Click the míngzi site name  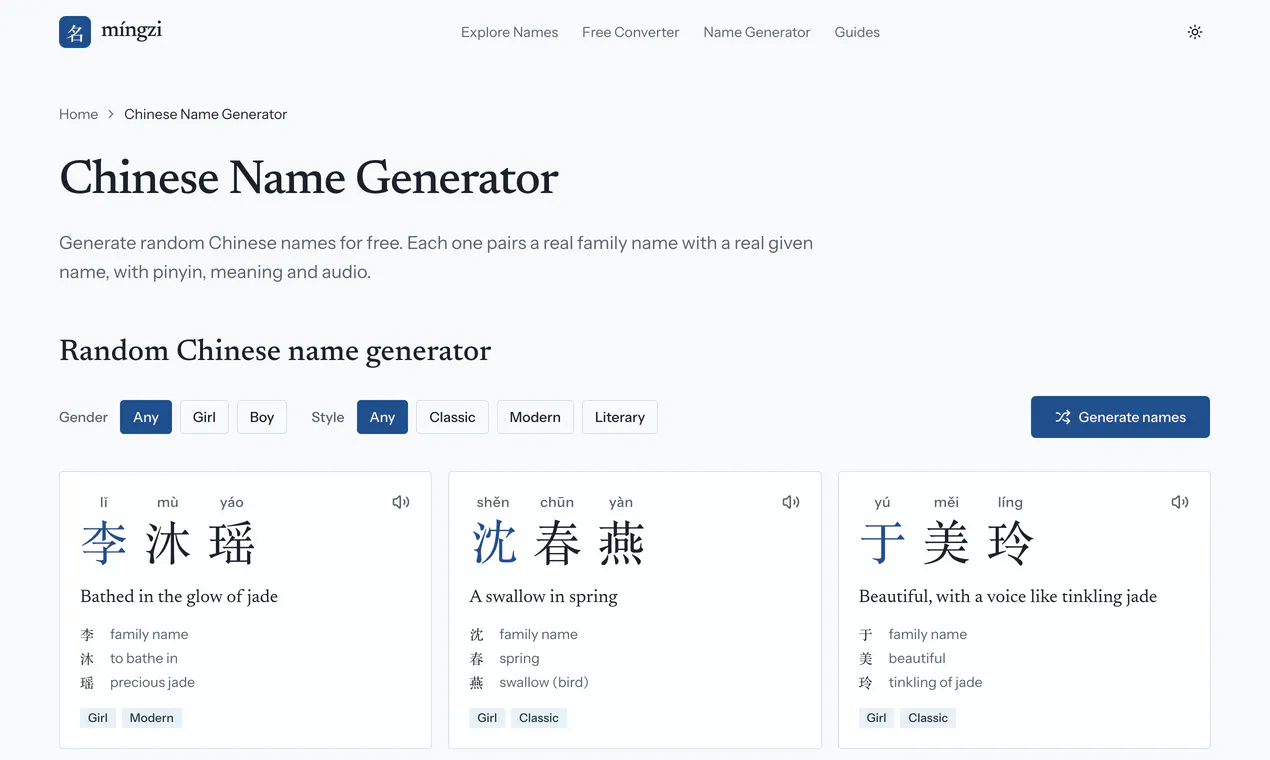131,31
